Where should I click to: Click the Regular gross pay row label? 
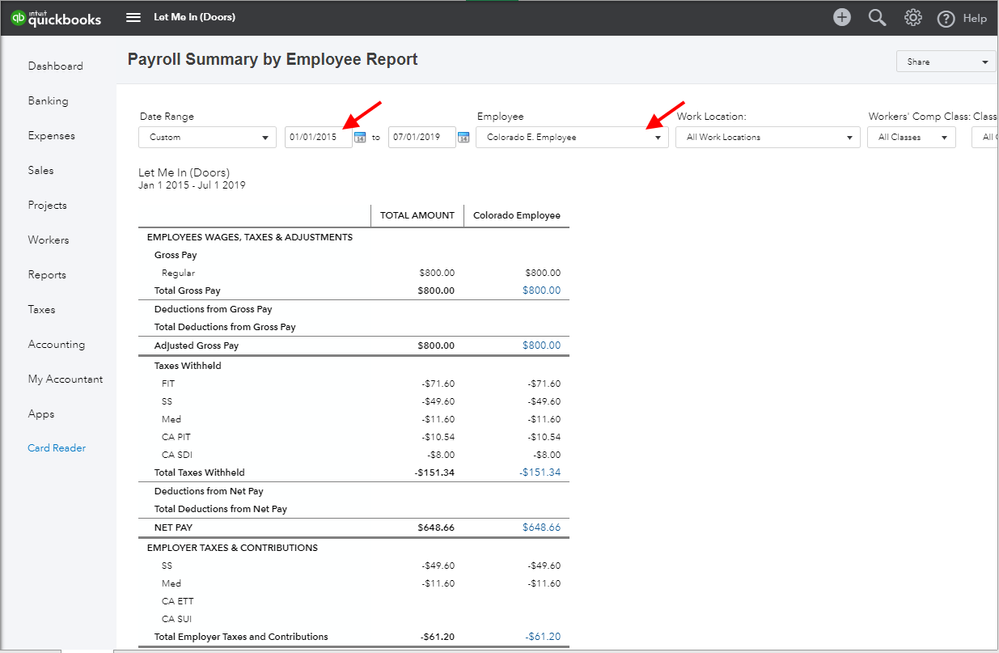pyautogui.click(x=178, y=273)
